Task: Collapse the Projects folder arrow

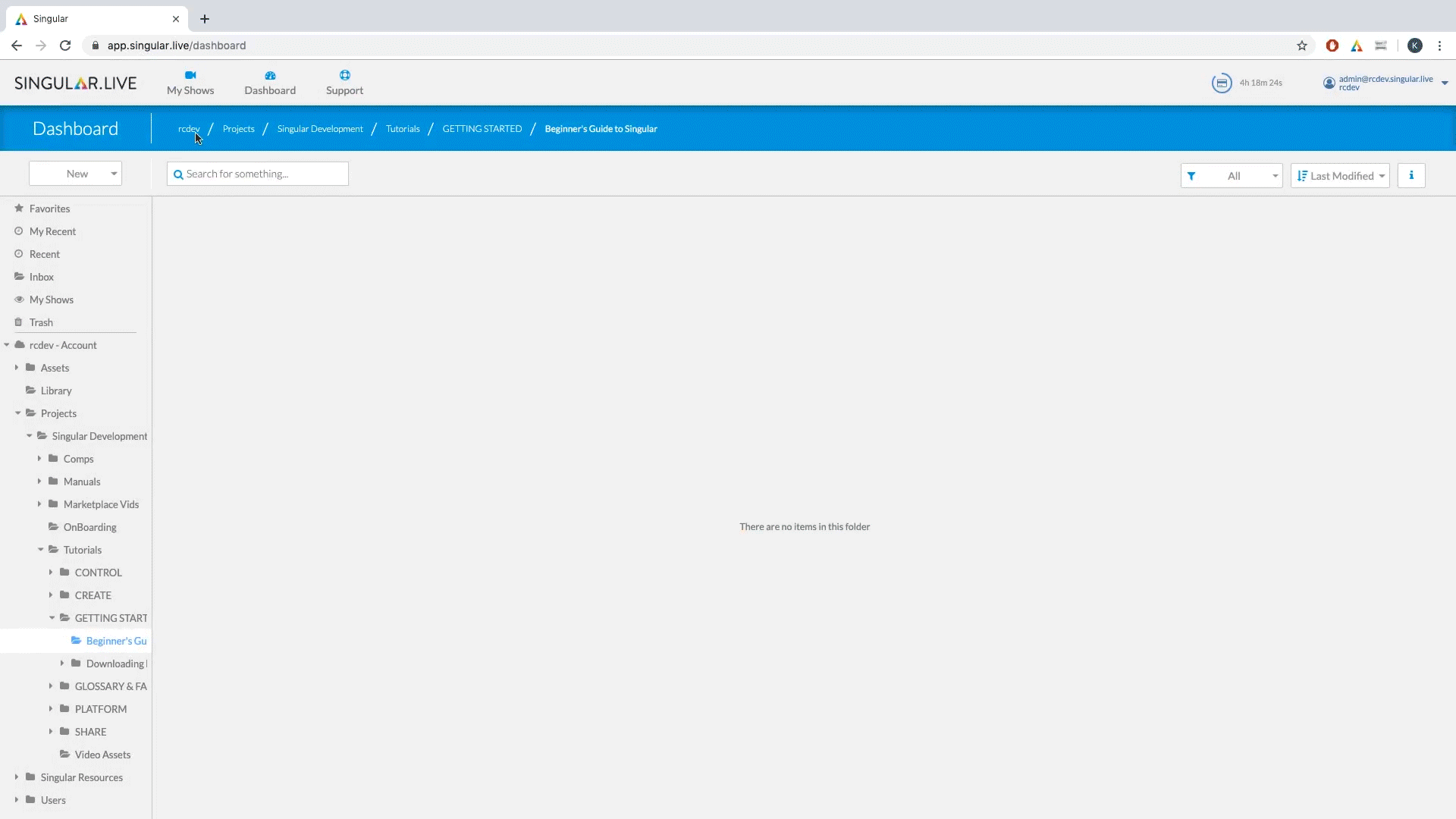Action: click(x=17, y=413)
